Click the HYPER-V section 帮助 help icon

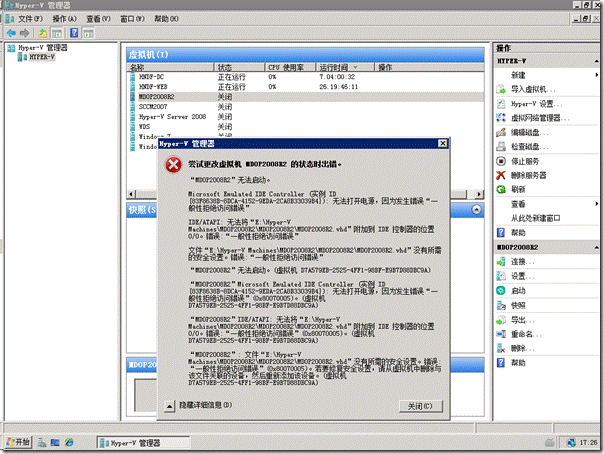click(501, 233)
